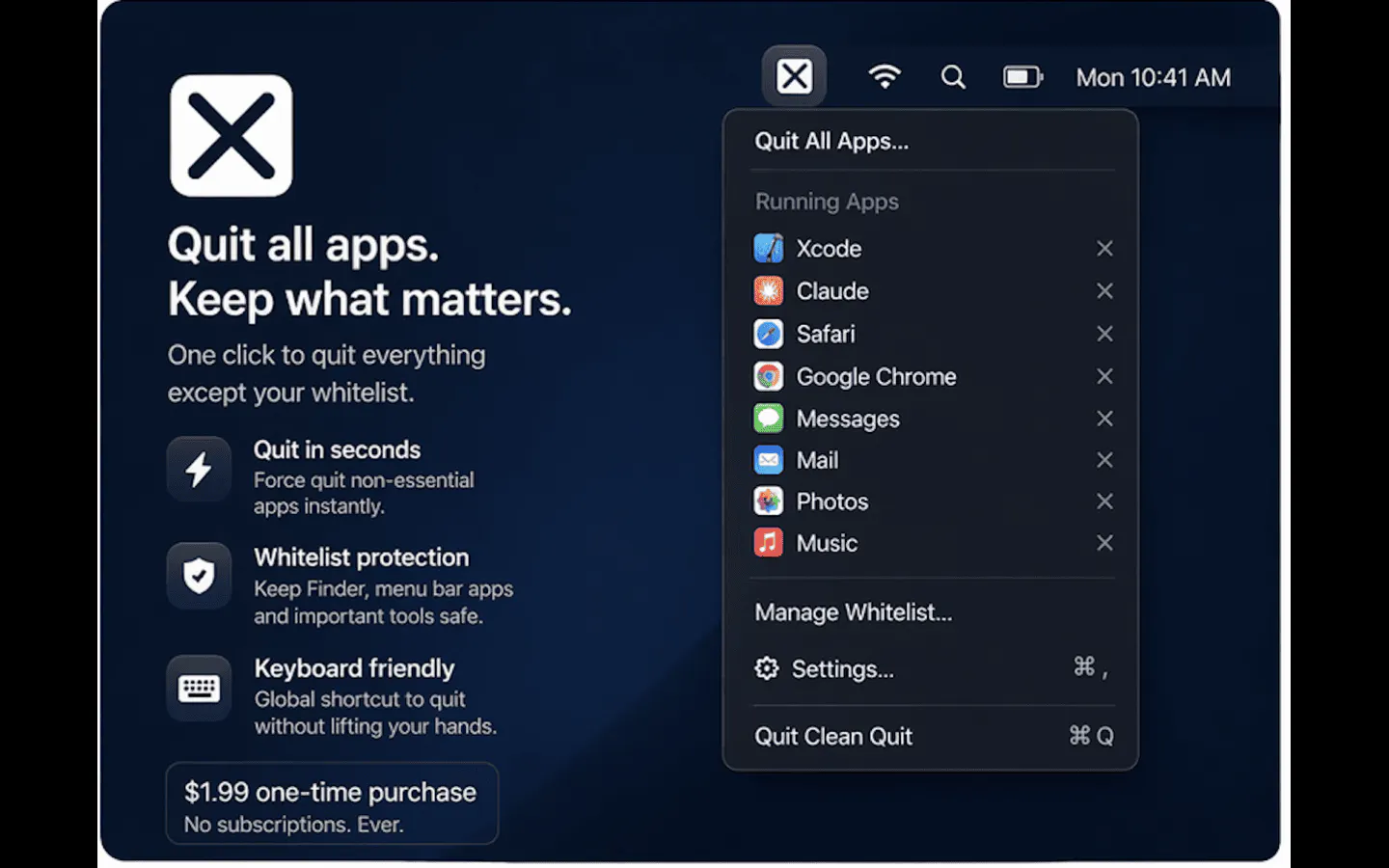1389x868 pixels.
Task: Click the Keep what matters. headline
Action: pyautogui.click(x=369, y=300)
